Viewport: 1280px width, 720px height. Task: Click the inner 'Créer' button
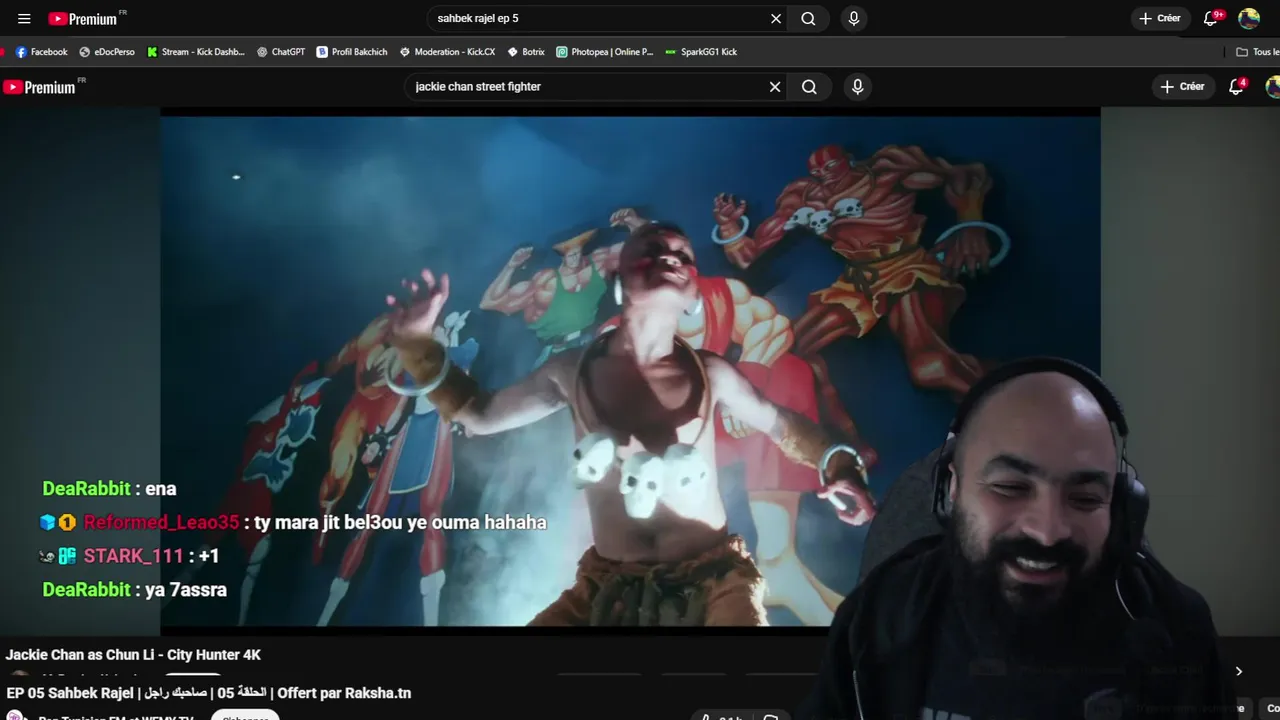[x=1183, y=87]
